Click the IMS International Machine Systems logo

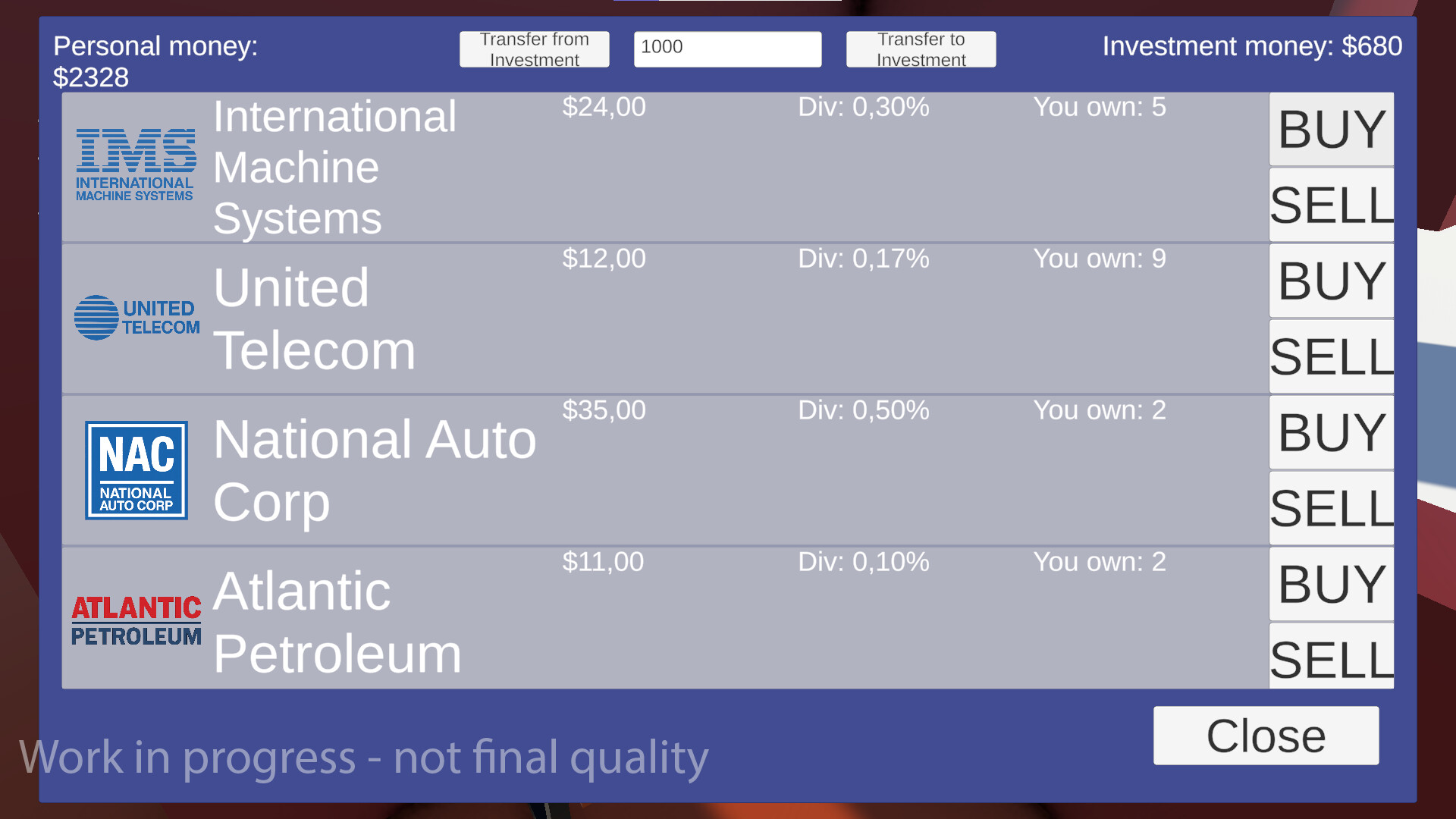coord(135,165)
